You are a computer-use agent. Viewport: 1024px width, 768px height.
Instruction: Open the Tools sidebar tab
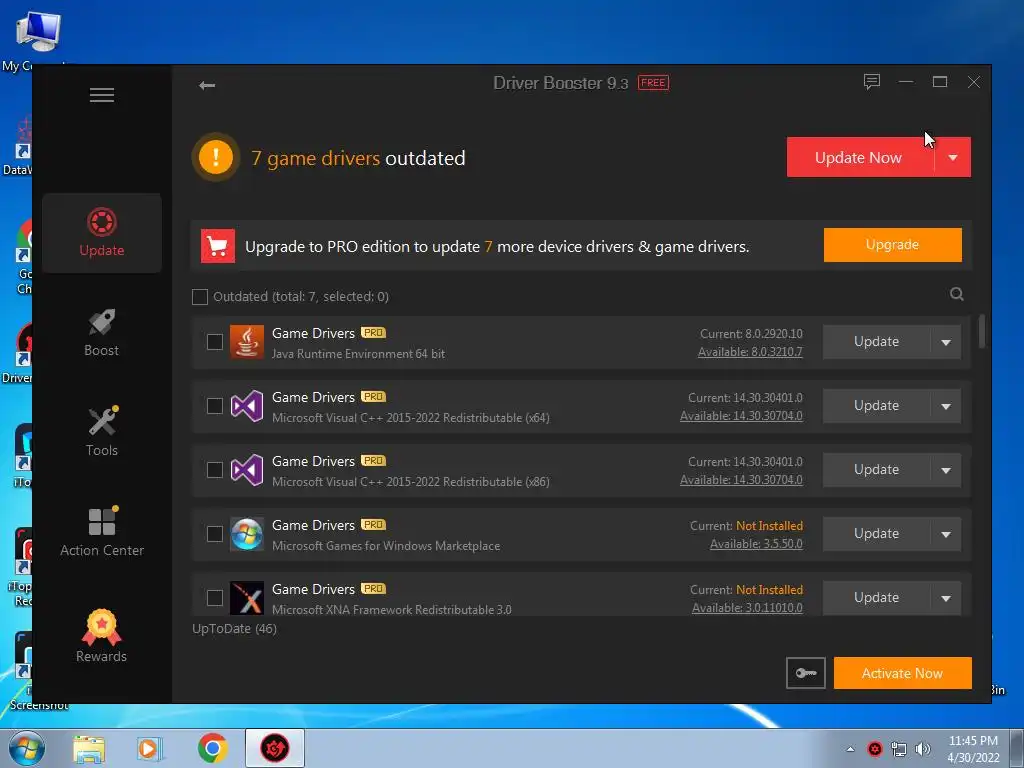tap(102, 432)
